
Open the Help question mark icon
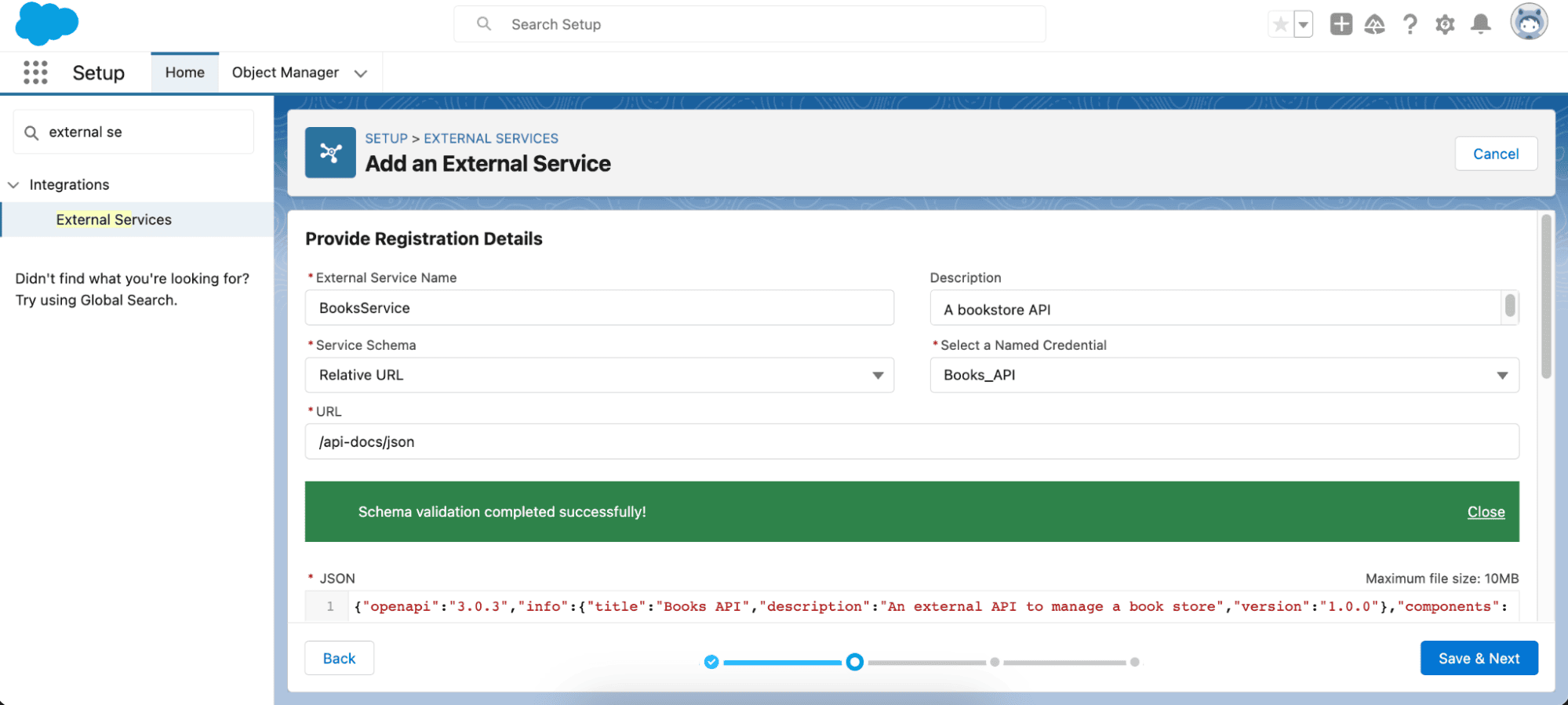1410,24
